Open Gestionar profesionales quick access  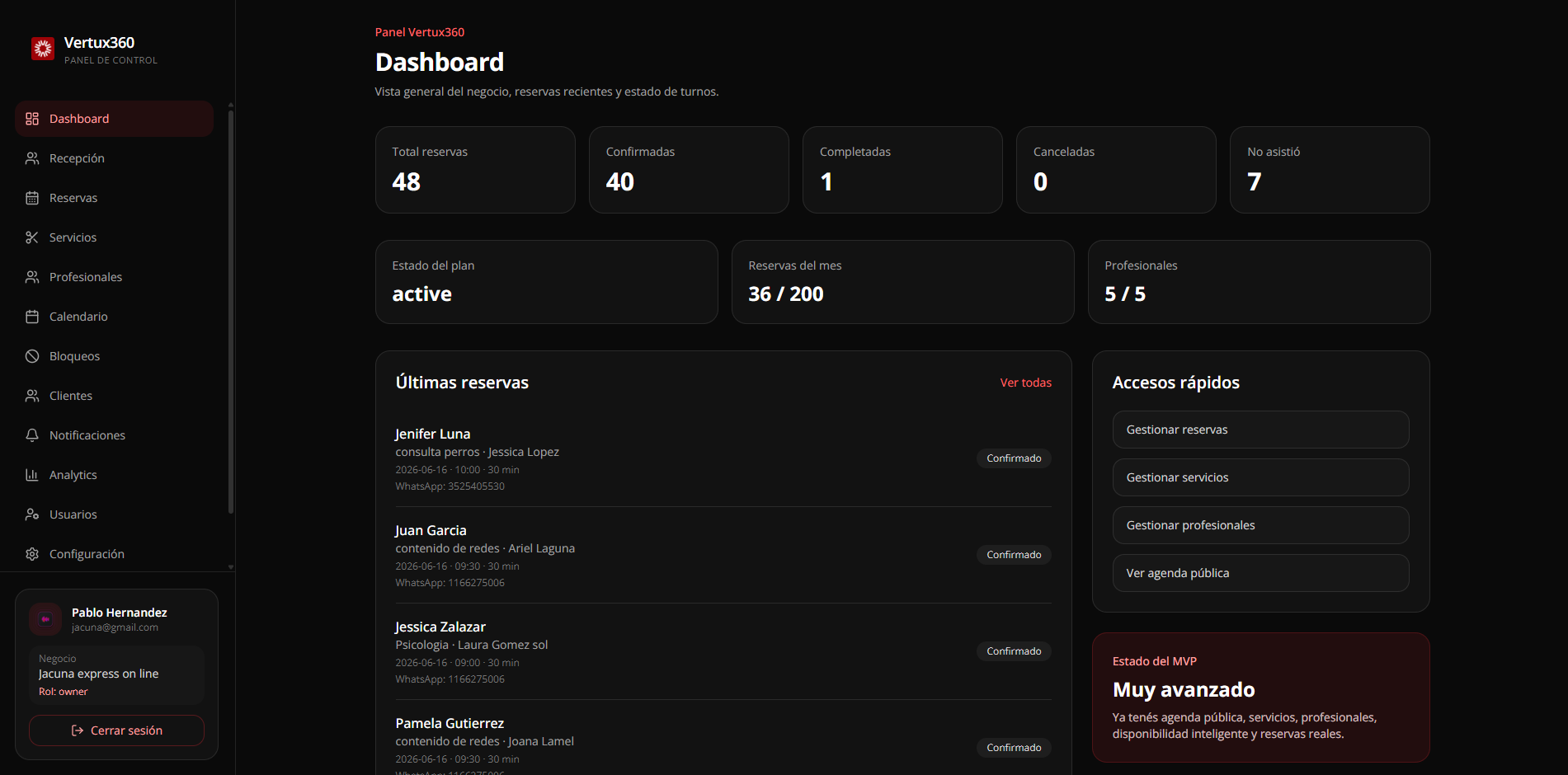(x=1260, y=525)
